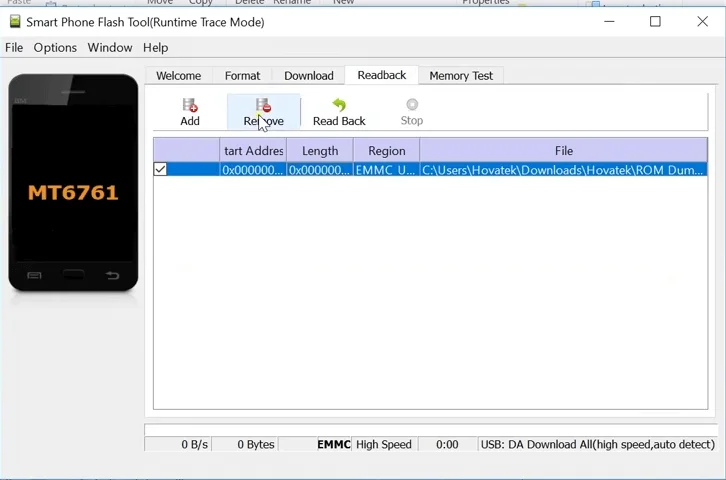Click the Length column header
The width and height of the screenshot is (726, 480).
[320, 151]
